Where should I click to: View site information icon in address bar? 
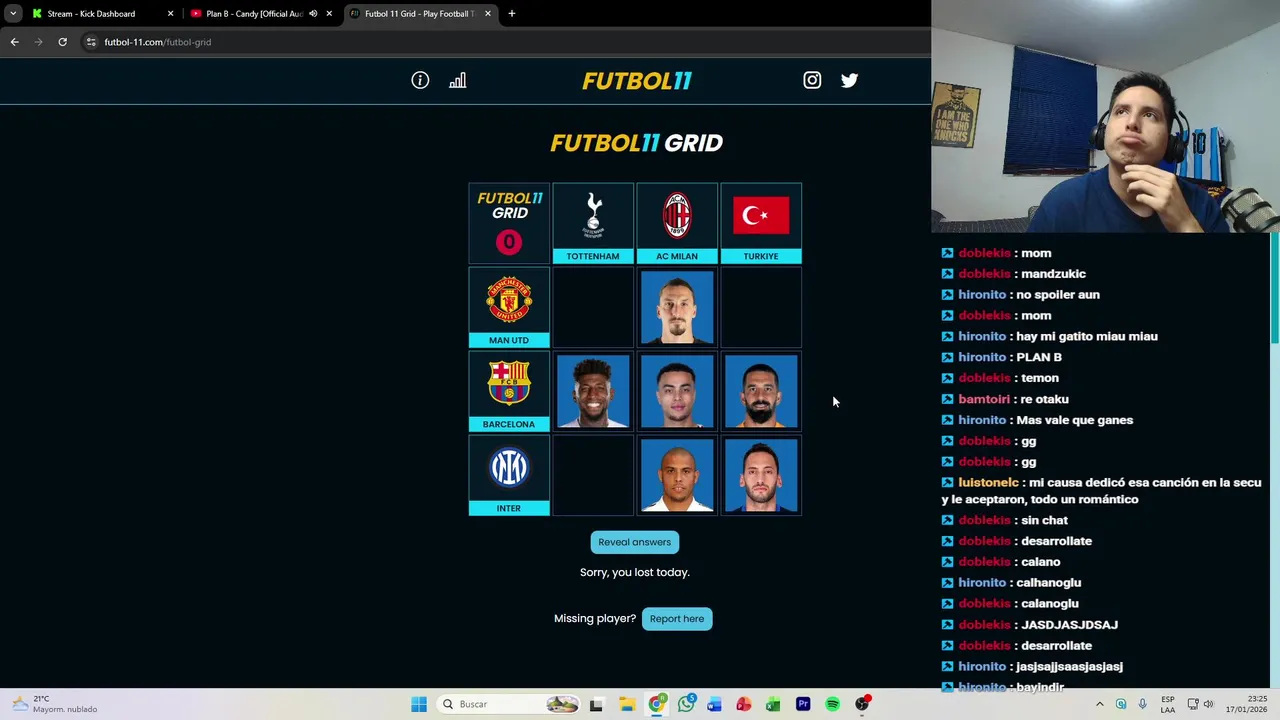(91, 42)
